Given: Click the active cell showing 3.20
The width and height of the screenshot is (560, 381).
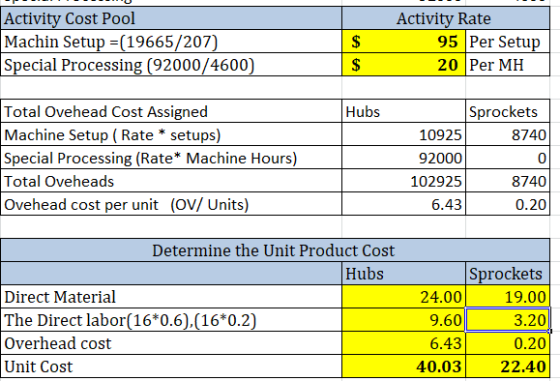Looking at the screenshot, I should (x=508, y=320).
